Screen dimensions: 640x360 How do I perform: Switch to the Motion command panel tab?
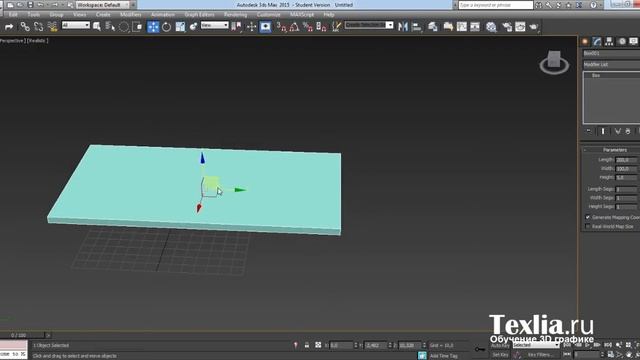tap(622, 41)
